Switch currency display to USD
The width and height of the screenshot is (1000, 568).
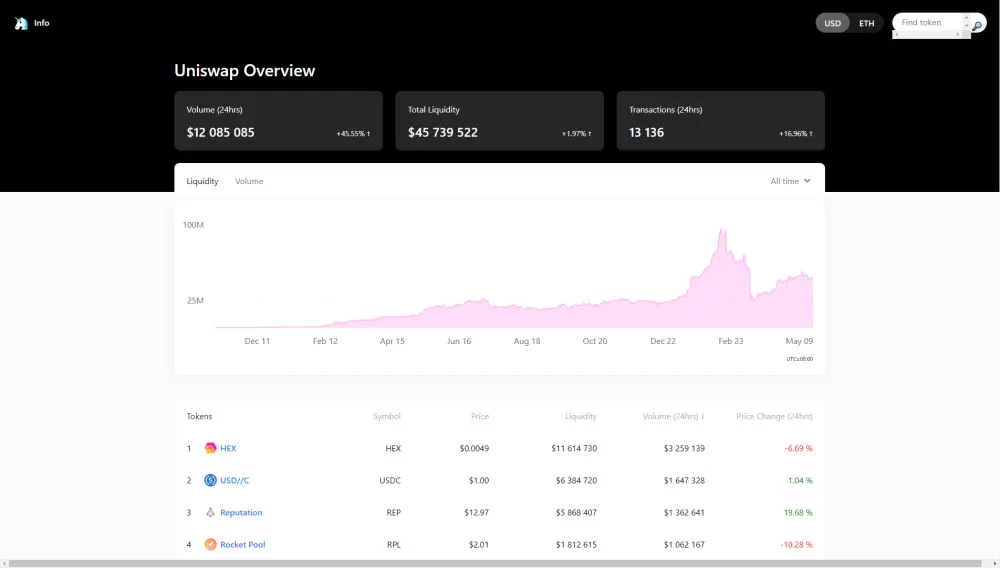[832, 23]
